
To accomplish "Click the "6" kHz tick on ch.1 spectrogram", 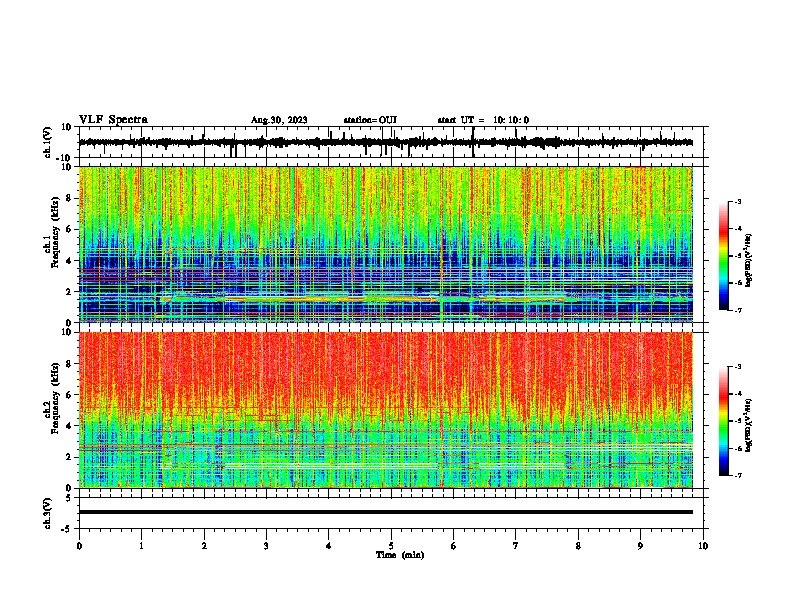I will click(69, 230).
